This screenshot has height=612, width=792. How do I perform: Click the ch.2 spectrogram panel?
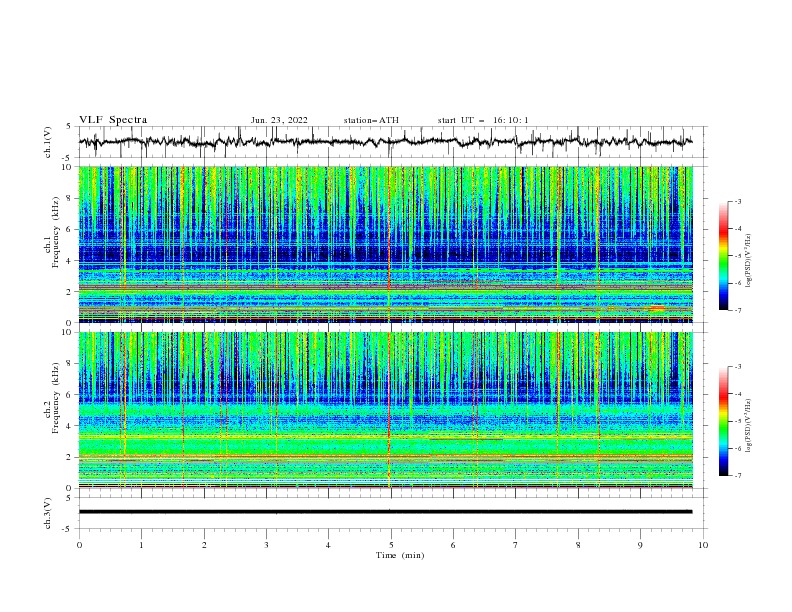pyautogui.click(x=385, y=410)
